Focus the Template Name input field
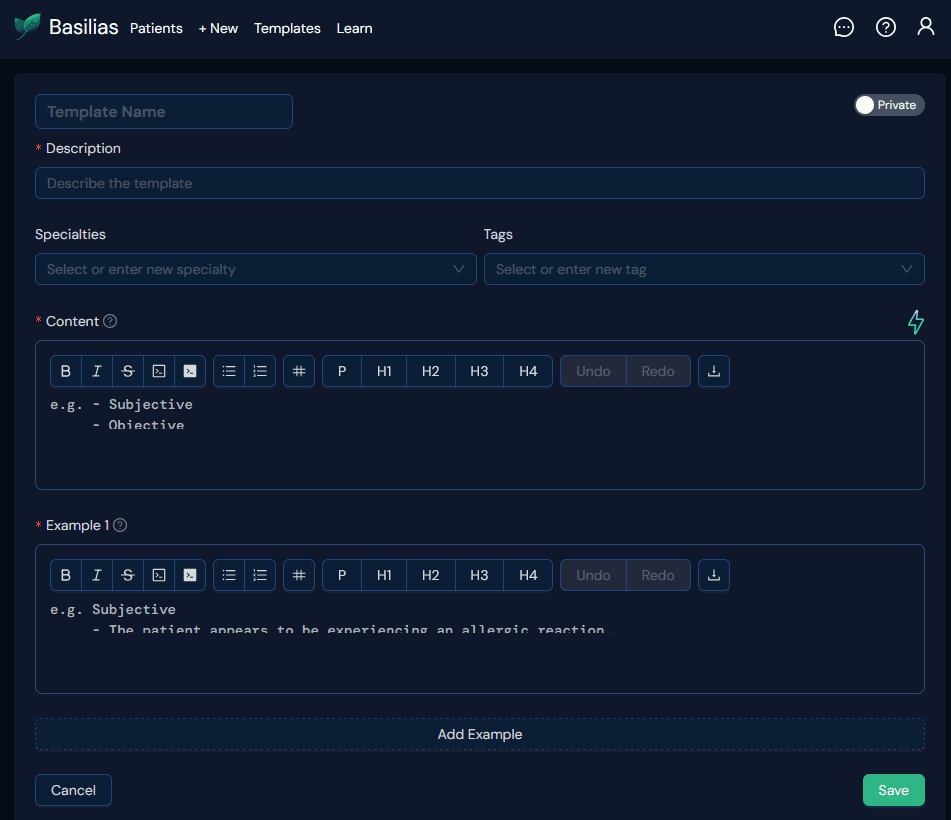Viewport: 951px width, 820px height. [x=164, y=112]
